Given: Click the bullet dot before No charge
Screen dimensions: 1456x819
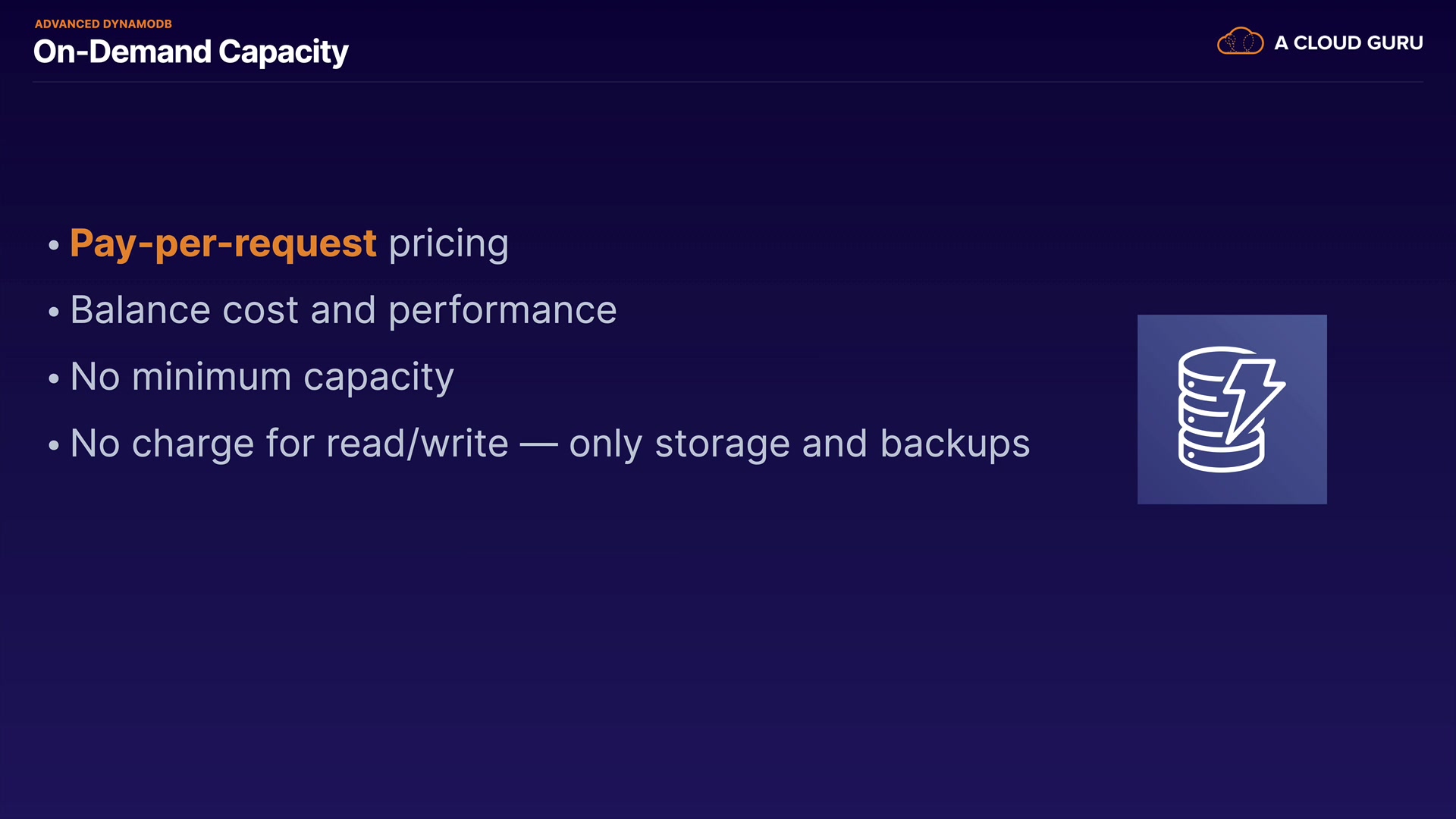Looking at the screenshot, I should pyautogui.click(x=53, y=445).
